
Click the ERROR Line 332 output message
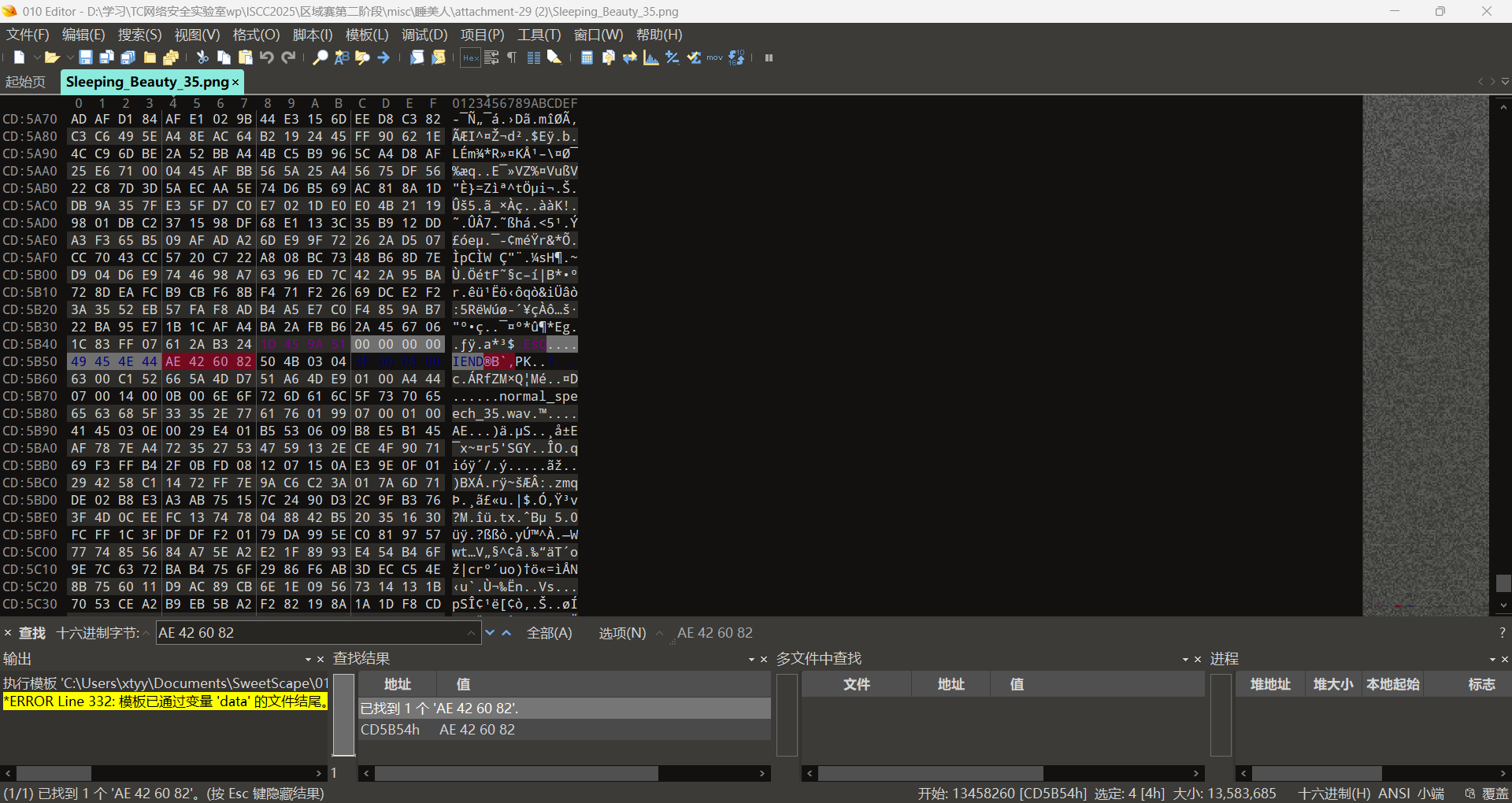tap(165, 701)
